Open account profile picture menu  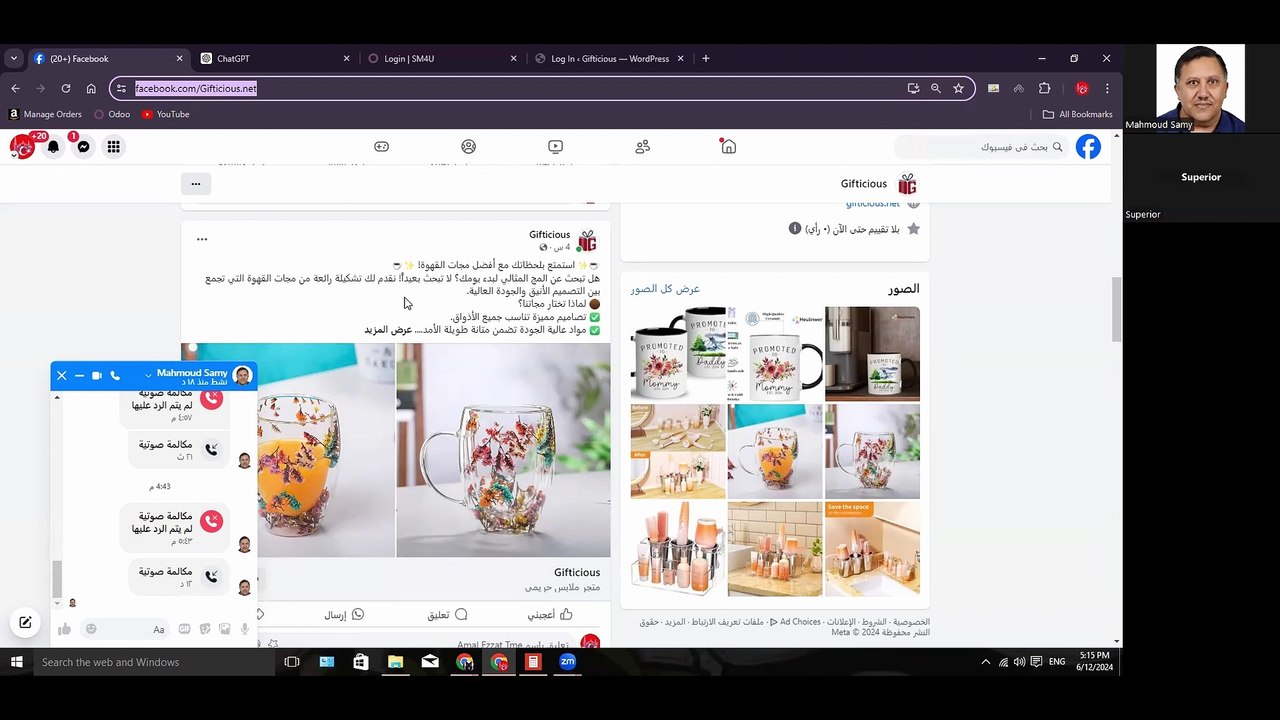[22, 147]
